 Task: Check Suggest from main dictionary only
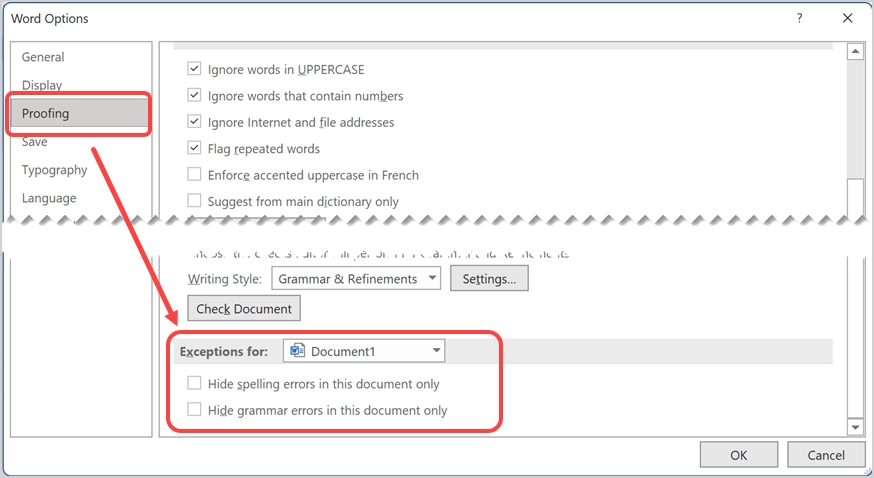tap(194, 201)
